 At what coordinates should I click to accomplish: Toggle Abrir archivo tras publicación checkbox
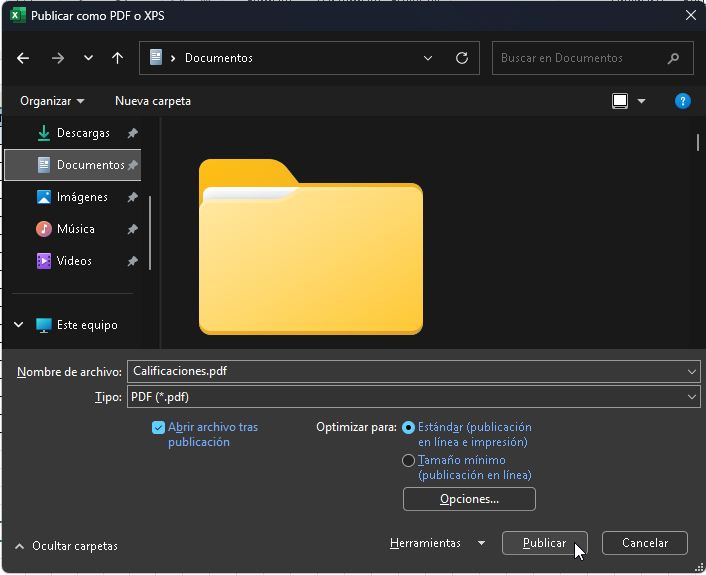click(158, 427)
